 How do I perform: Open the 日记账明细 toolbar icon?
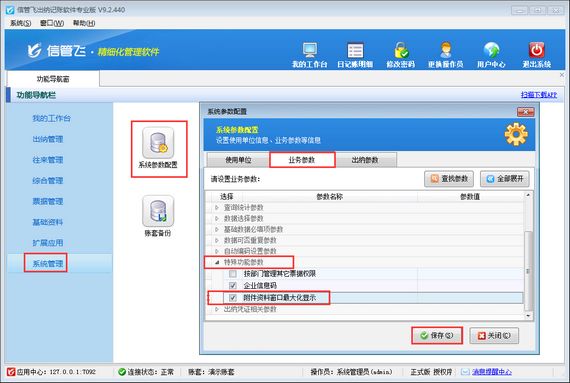click(x=355, y=50)
